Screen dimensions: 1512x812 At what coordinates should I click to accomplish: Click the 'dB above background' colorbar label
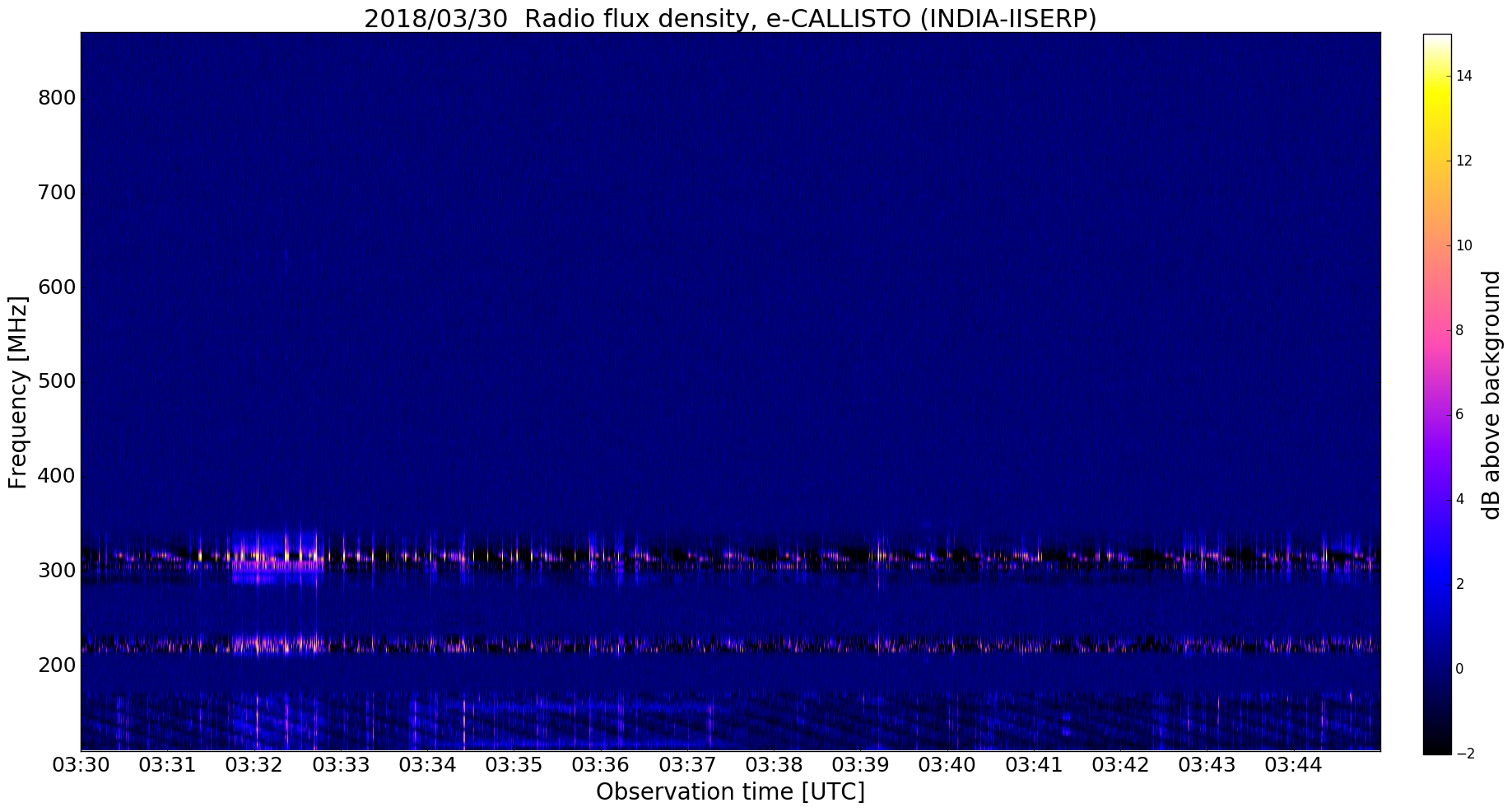(x=1491, y=395)
